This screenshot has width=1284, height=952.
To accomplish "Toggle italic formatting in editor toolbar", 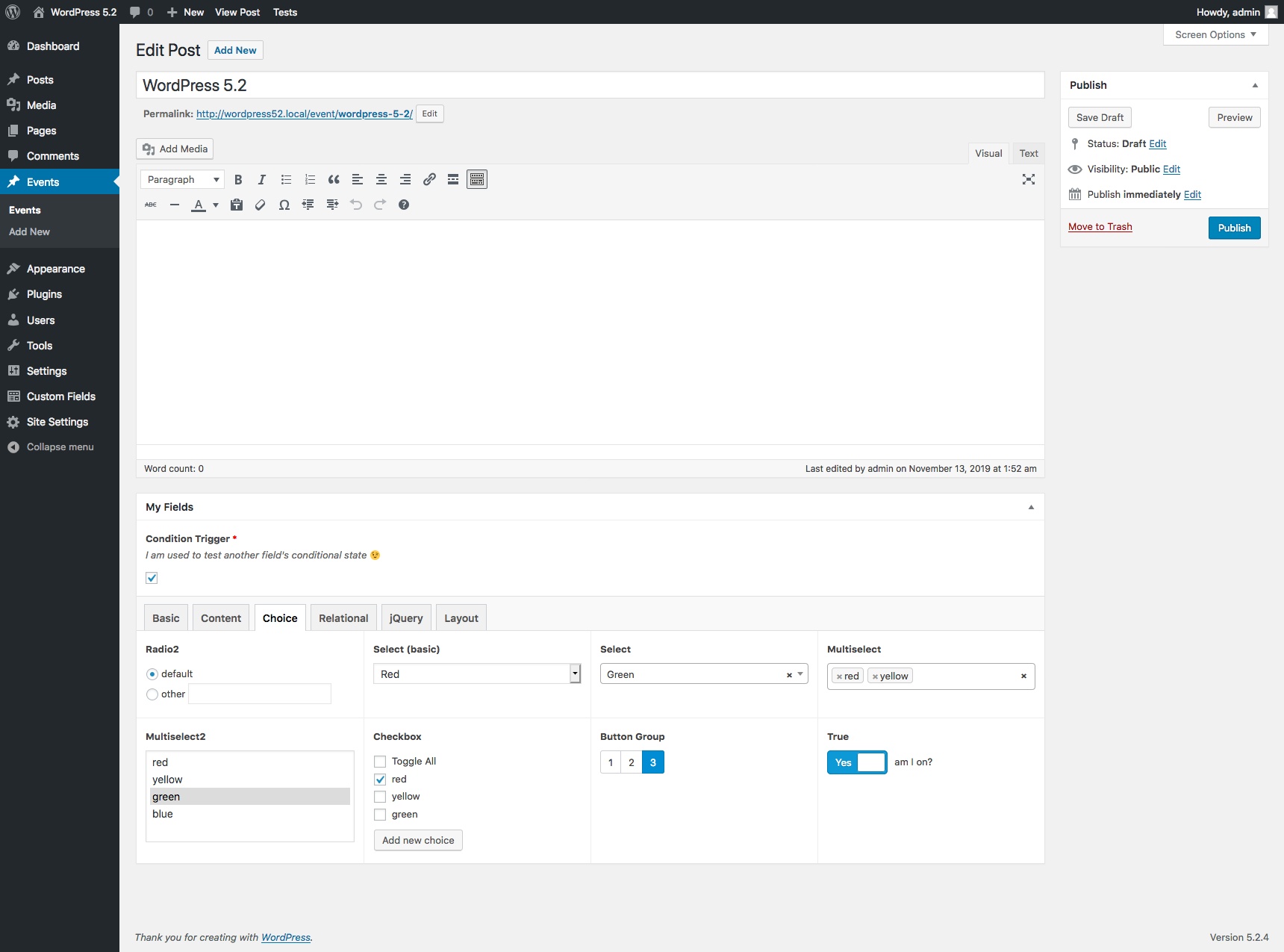I will pos(262,179).
